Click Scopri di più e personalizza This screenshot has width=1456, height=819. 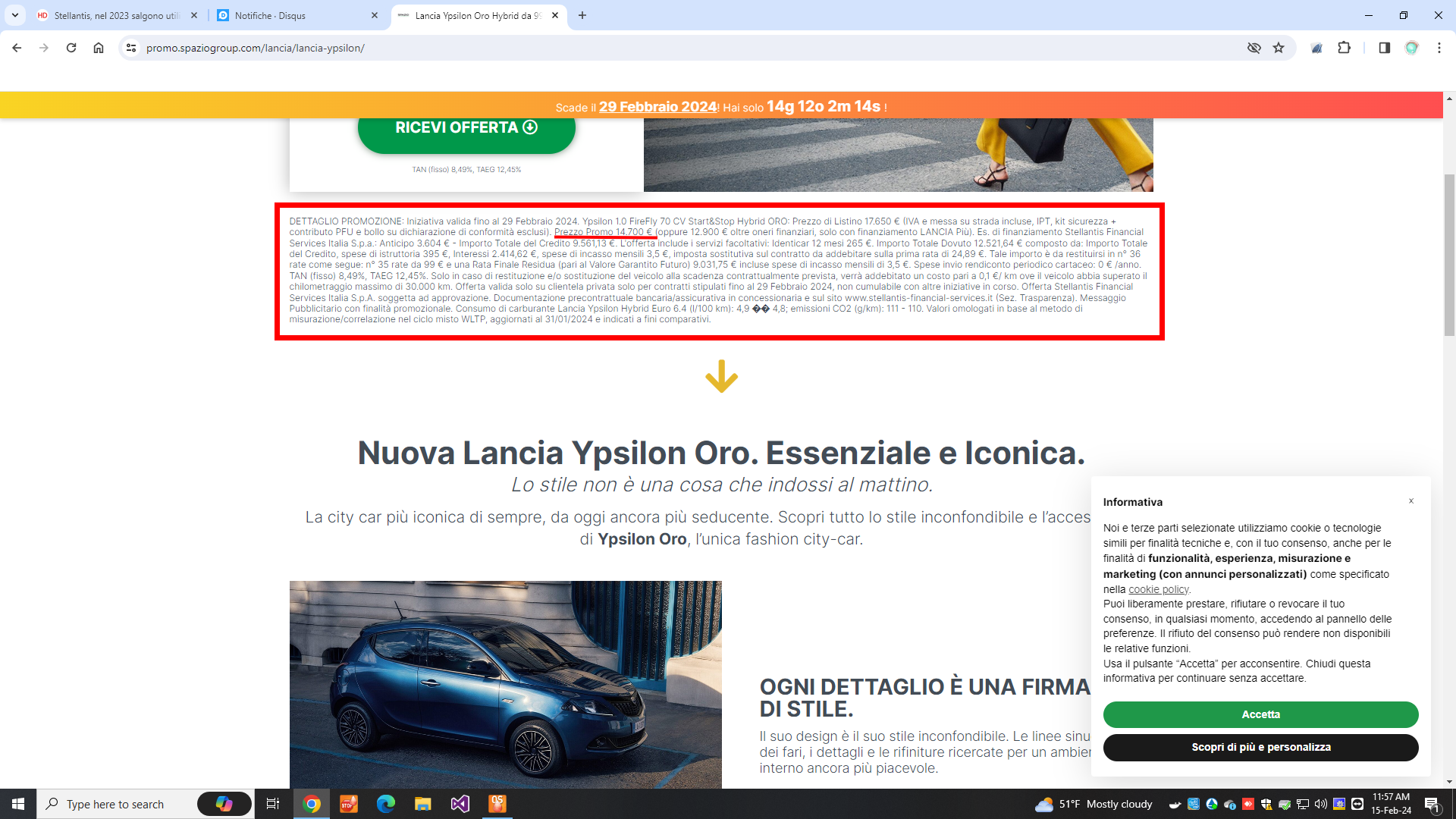coord(1260,747)
